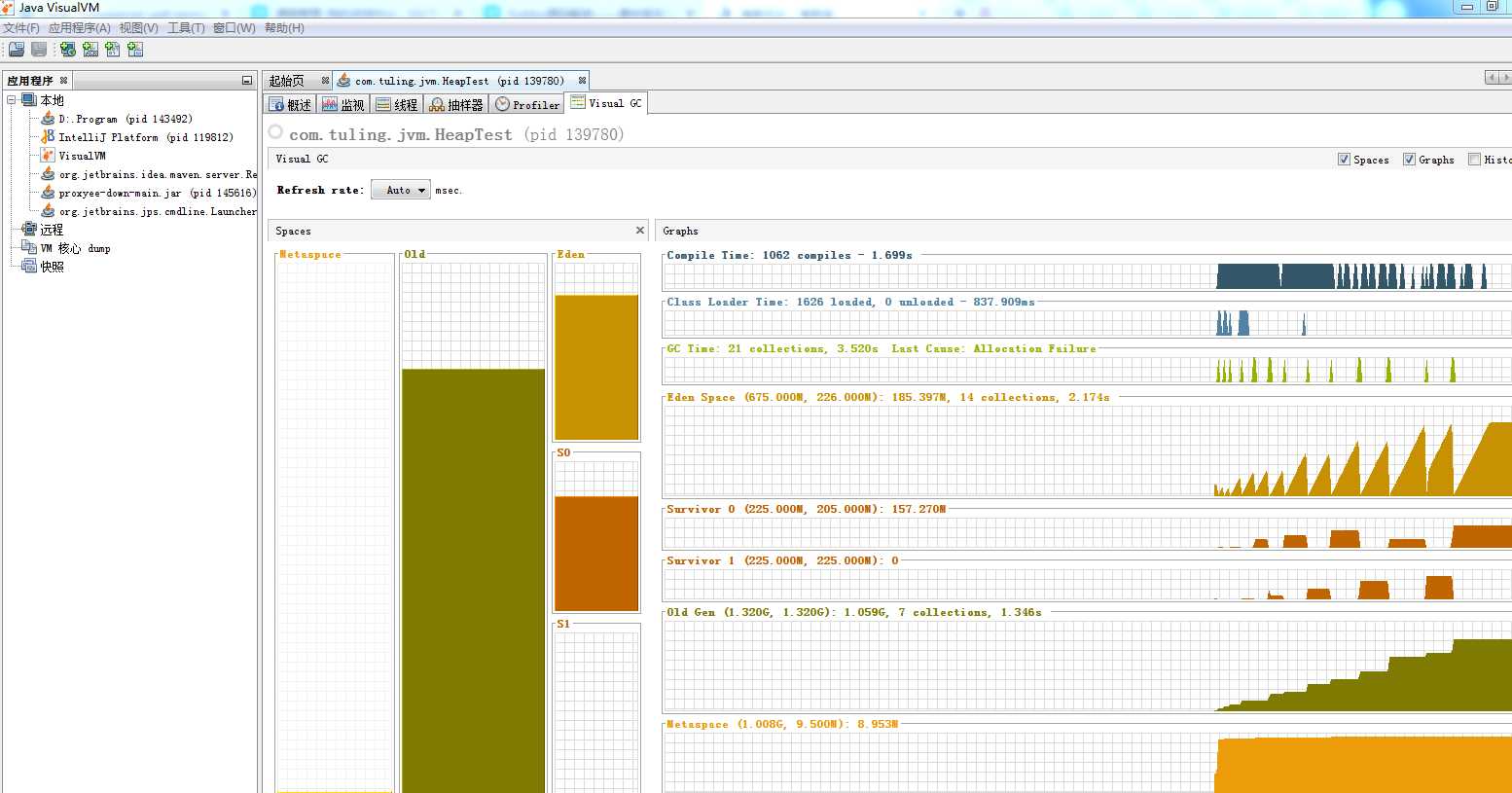This screenshot has height=793, width=1512.
Task: Close the 应用程序 panel tab
Action: 64,81
